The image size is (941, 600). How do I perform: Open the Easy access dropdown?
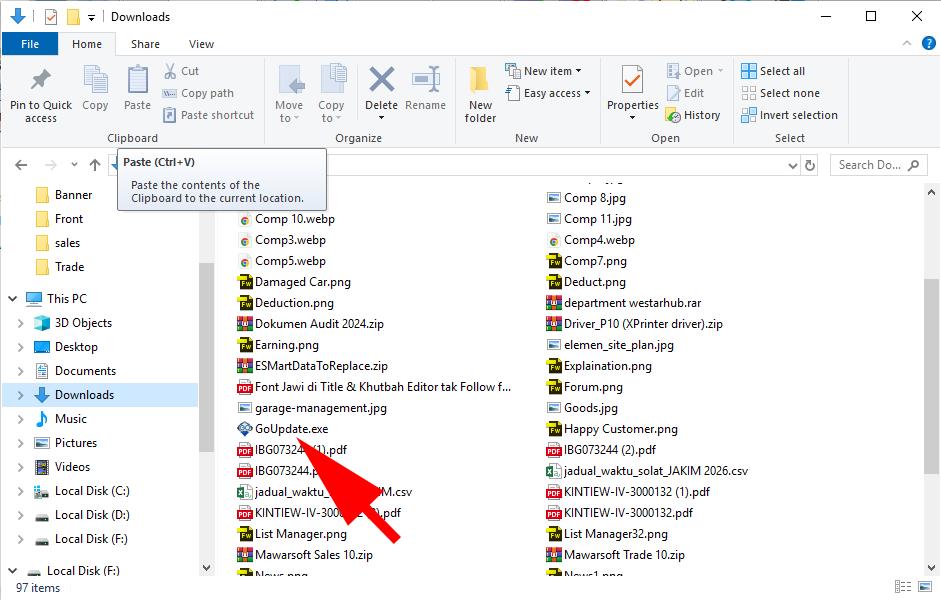[551, 93]
